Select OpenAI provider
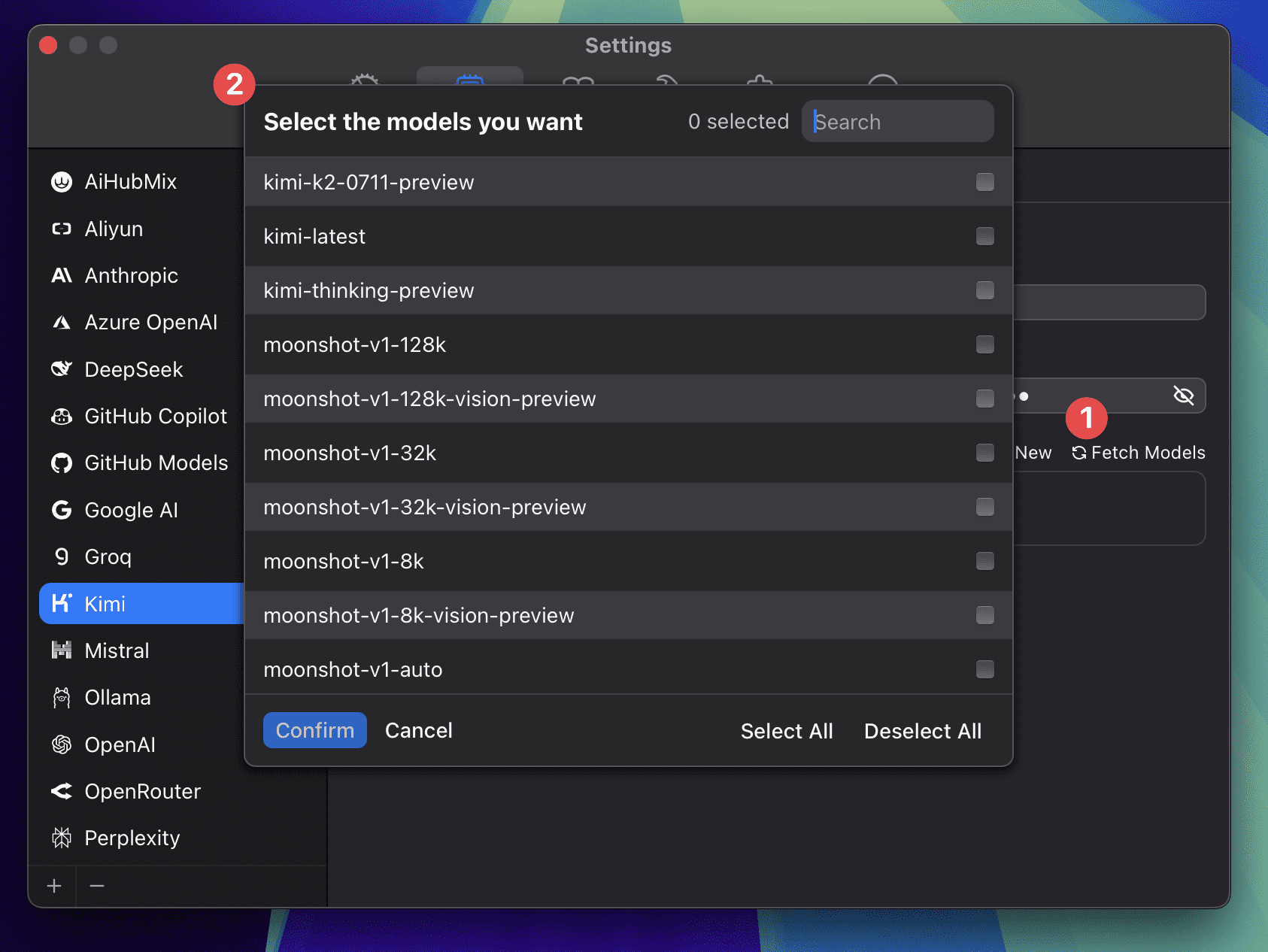This screenshot has height=952, width=1268. 141,744
